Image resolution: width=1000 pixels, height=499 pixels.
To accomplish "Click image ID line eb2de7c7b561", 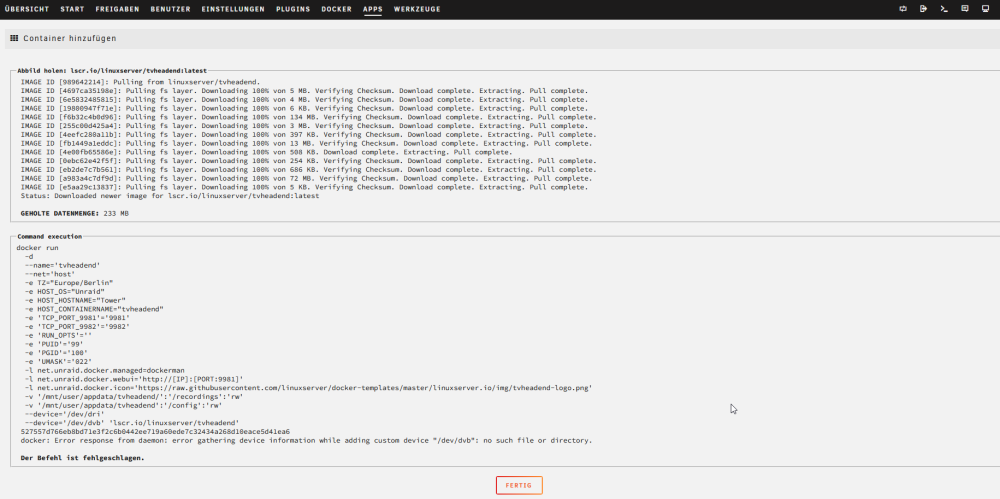I will click(309, 170).
